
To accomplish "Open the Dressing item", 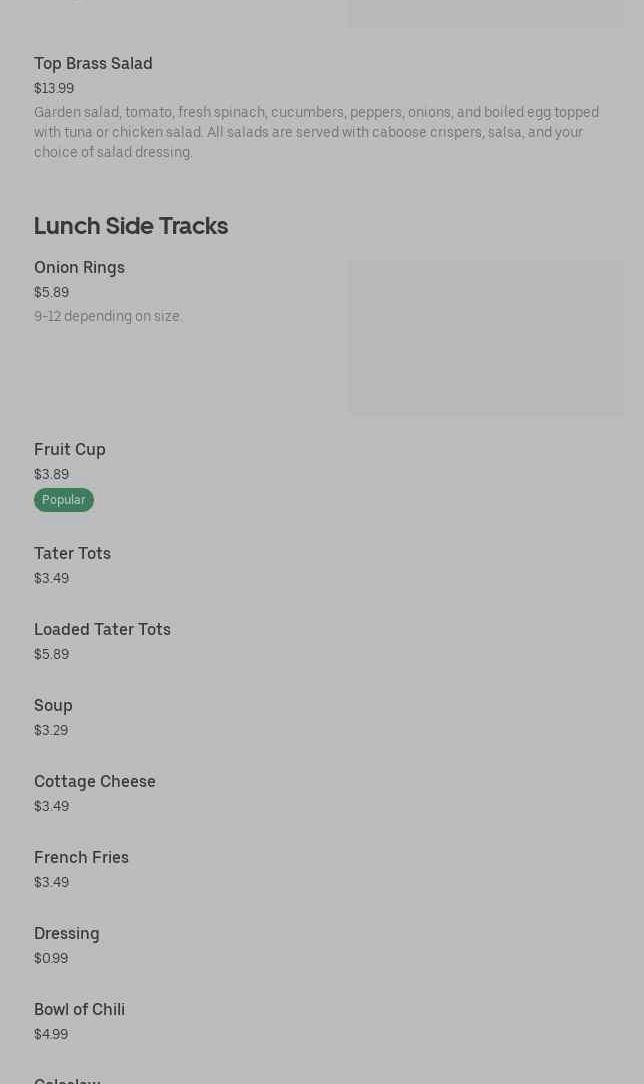I will click(x=67, y=934).
